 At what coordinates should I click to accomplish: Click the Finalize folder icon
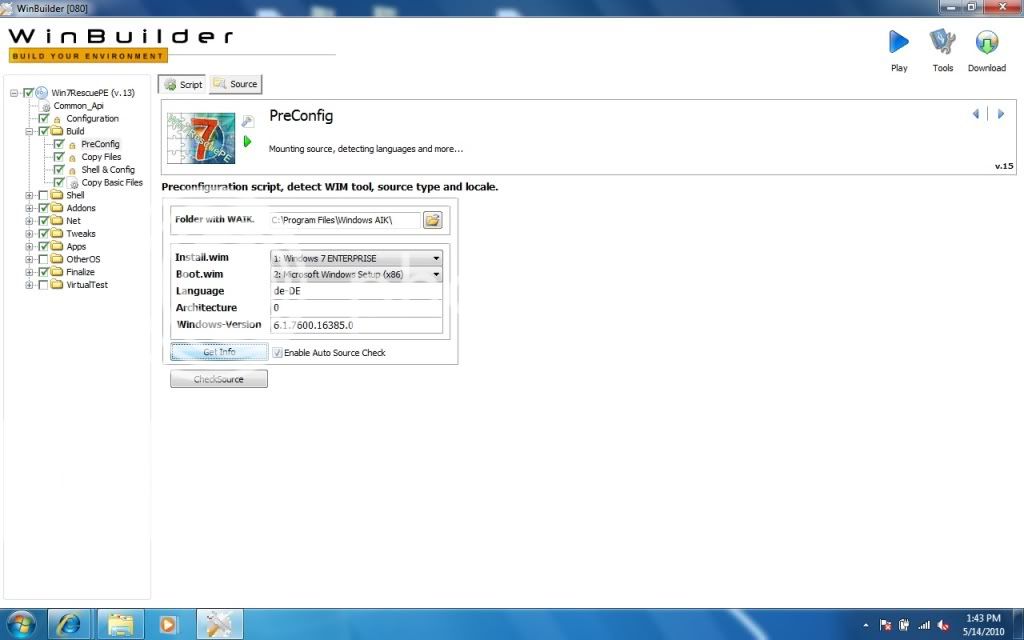click(x=57, y=272)
